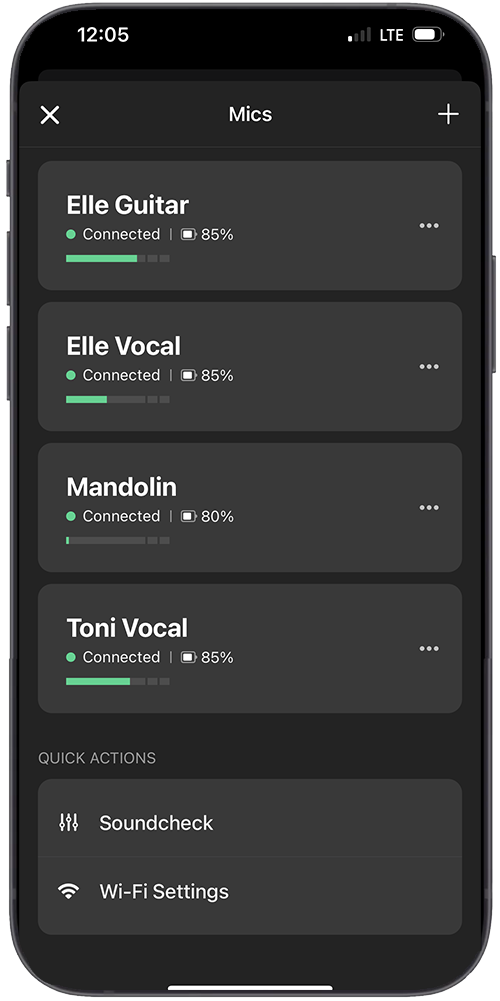Select the Elle Guitar mic name

point(128,206)
